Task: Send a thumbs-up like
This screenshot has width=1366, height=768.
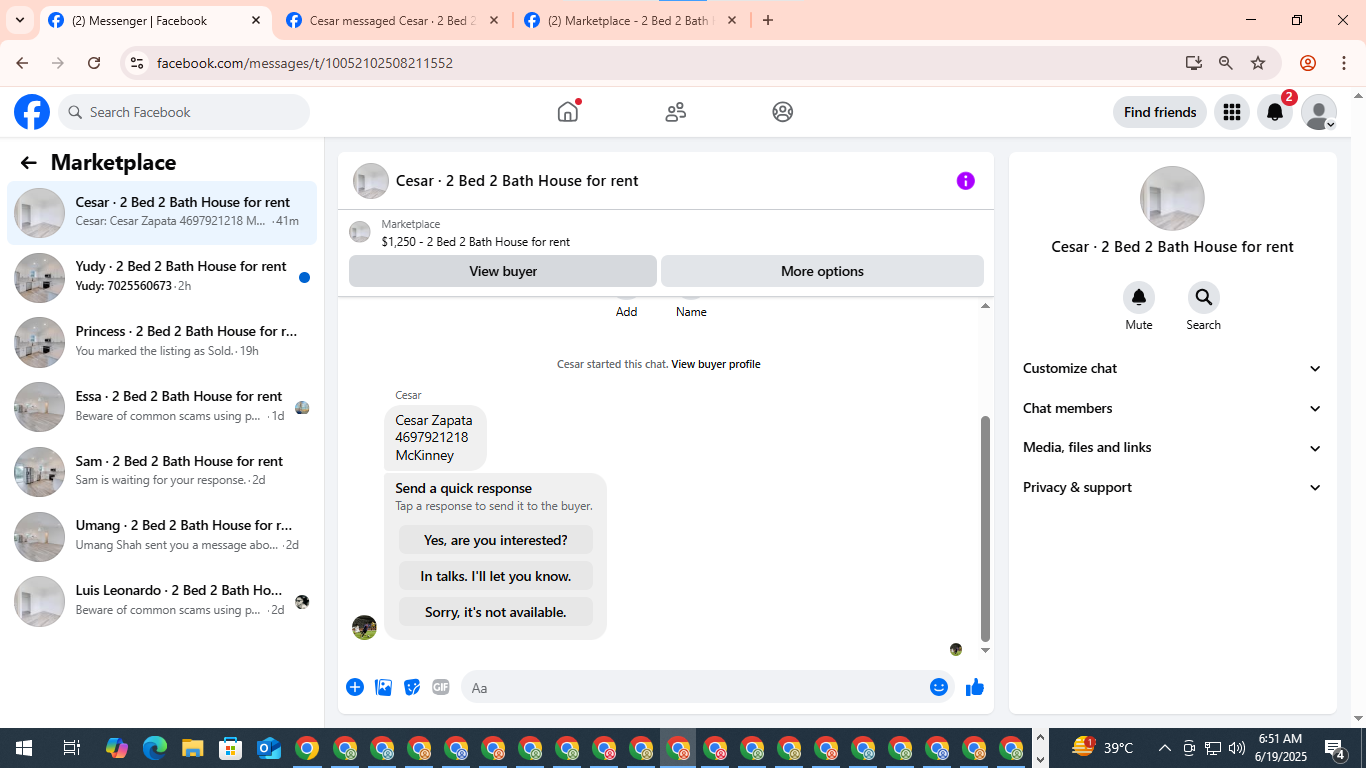Action: coord(975,687)
